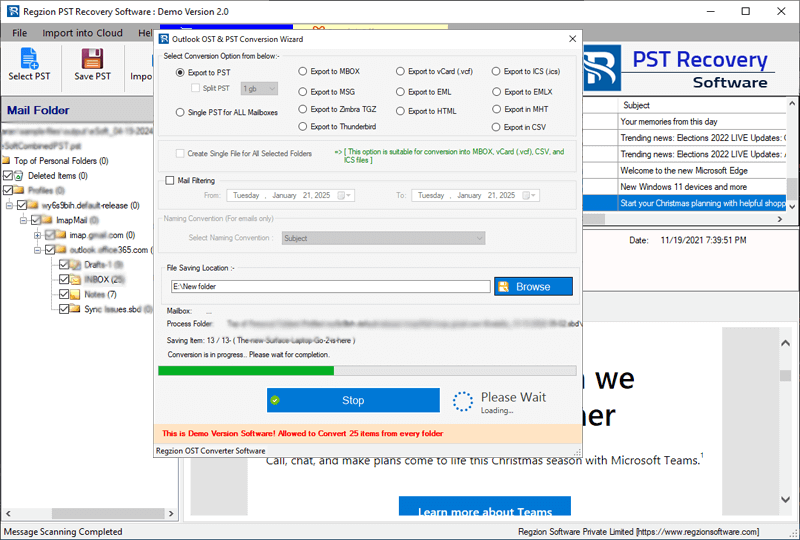Viewport: 800px width, 540px height.
Task: Expand the imap.gmail.com tree node
Action: point(37,235)
